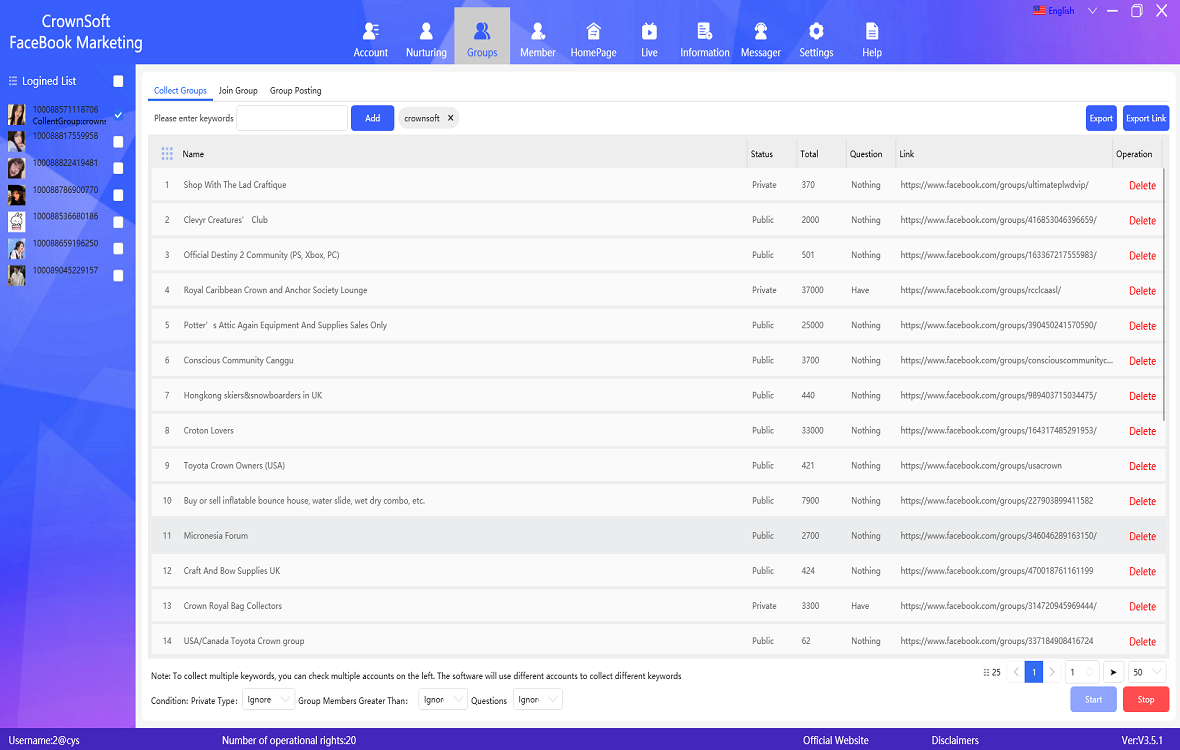Open Group Members Greater Than dropdown
Viewport: 1180px width, 750px height.
coord(443,700)
